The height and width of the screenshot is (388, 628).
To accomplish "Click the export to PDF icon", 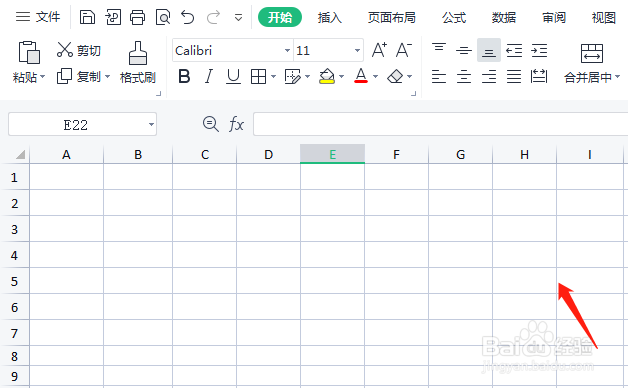I will point(113,17).
